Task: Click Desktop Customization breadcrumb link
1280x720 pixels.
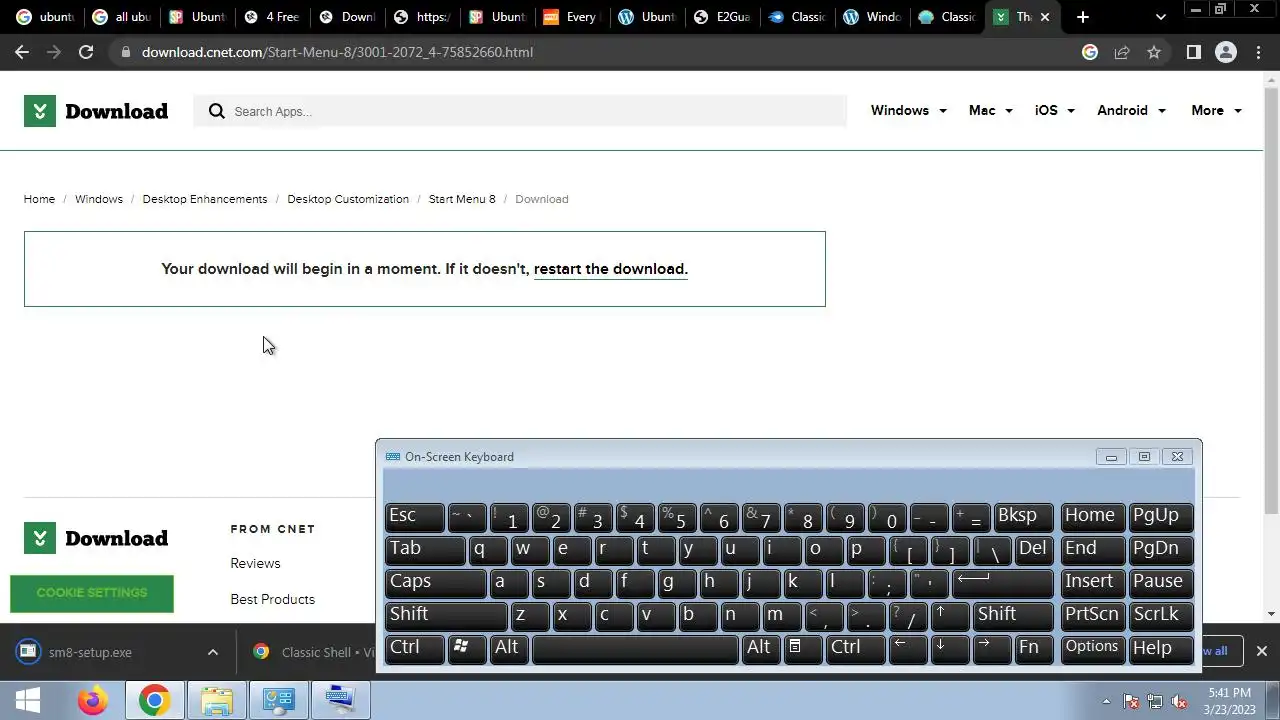Action: pyautogui.click(x=348, y=199)
